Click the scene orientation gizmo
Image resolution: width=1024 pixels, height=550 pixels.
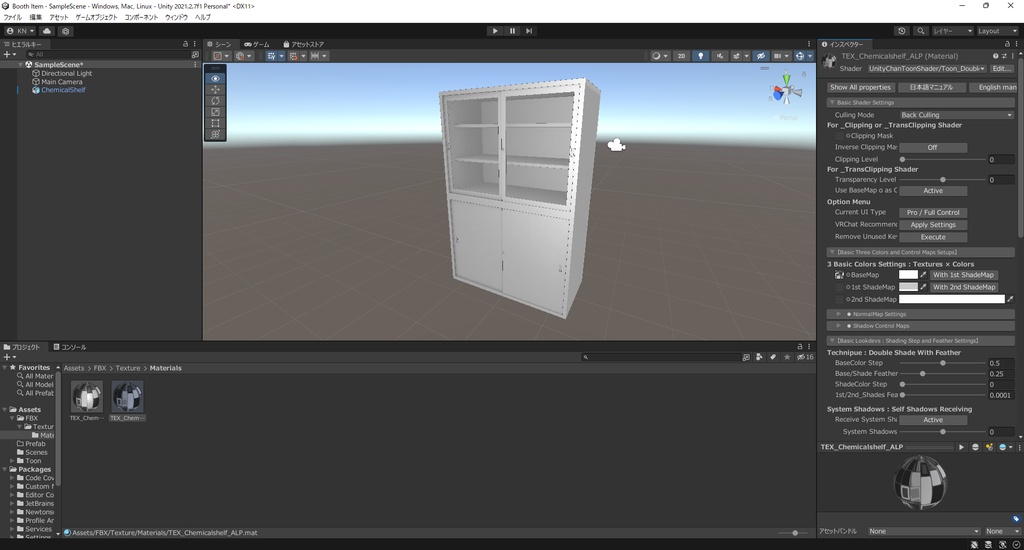pyautogui.click(x=786, y=91)
